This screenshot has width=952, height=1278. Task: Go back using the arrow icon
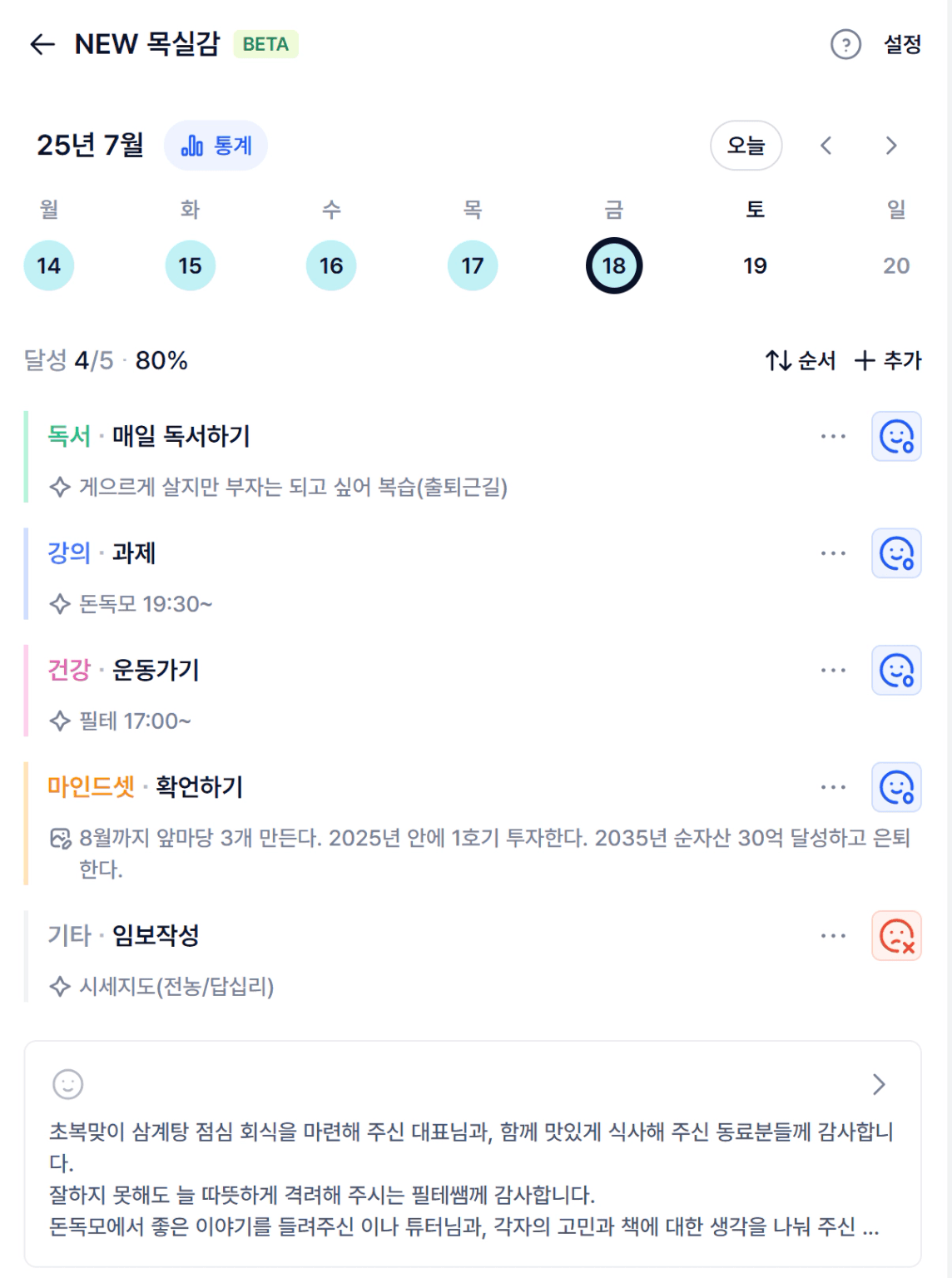(42, 44)
